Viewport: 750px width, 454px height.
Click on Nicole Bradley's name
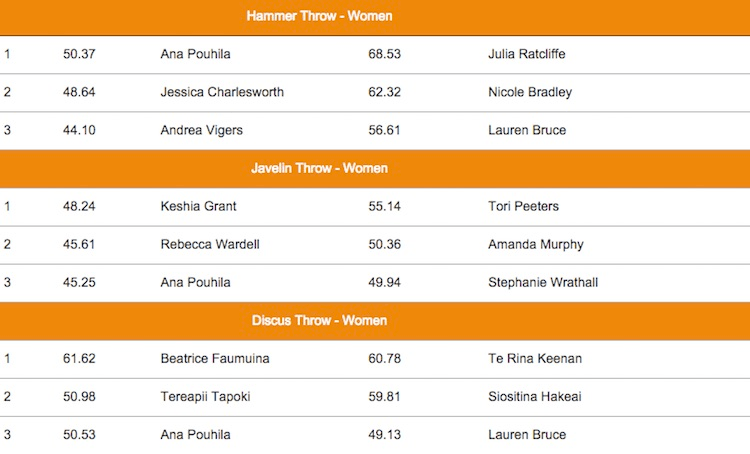[x=530, y=92]
